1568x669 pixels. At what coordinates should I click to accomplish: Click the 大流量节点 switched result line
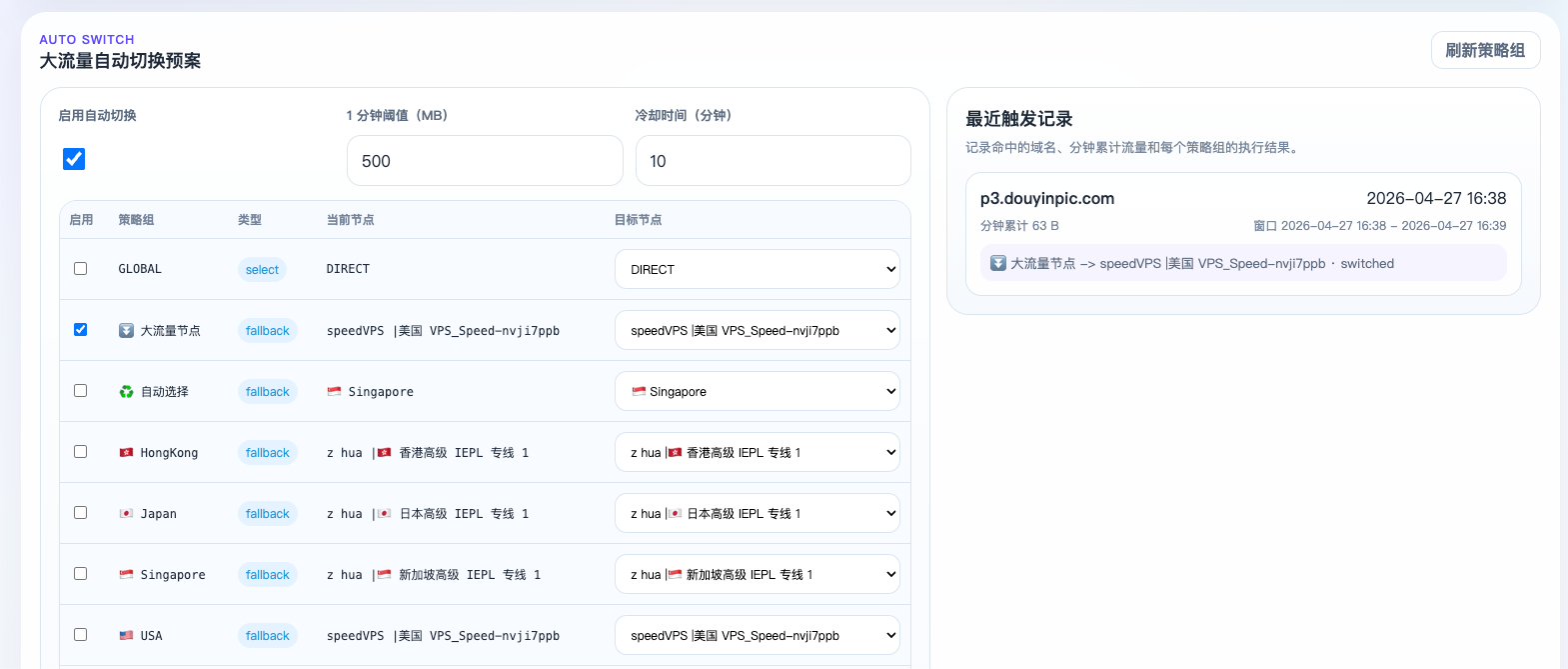click(1243, 263)
